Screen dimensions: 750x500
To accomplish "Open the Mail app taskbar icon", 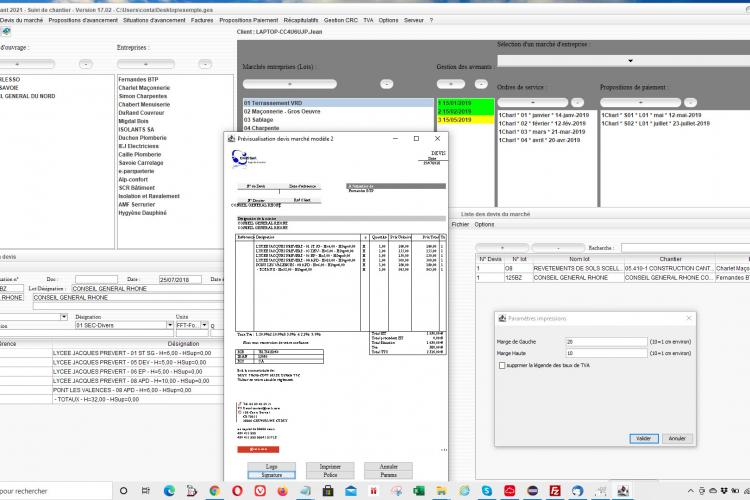I will (x=351, y=490).
